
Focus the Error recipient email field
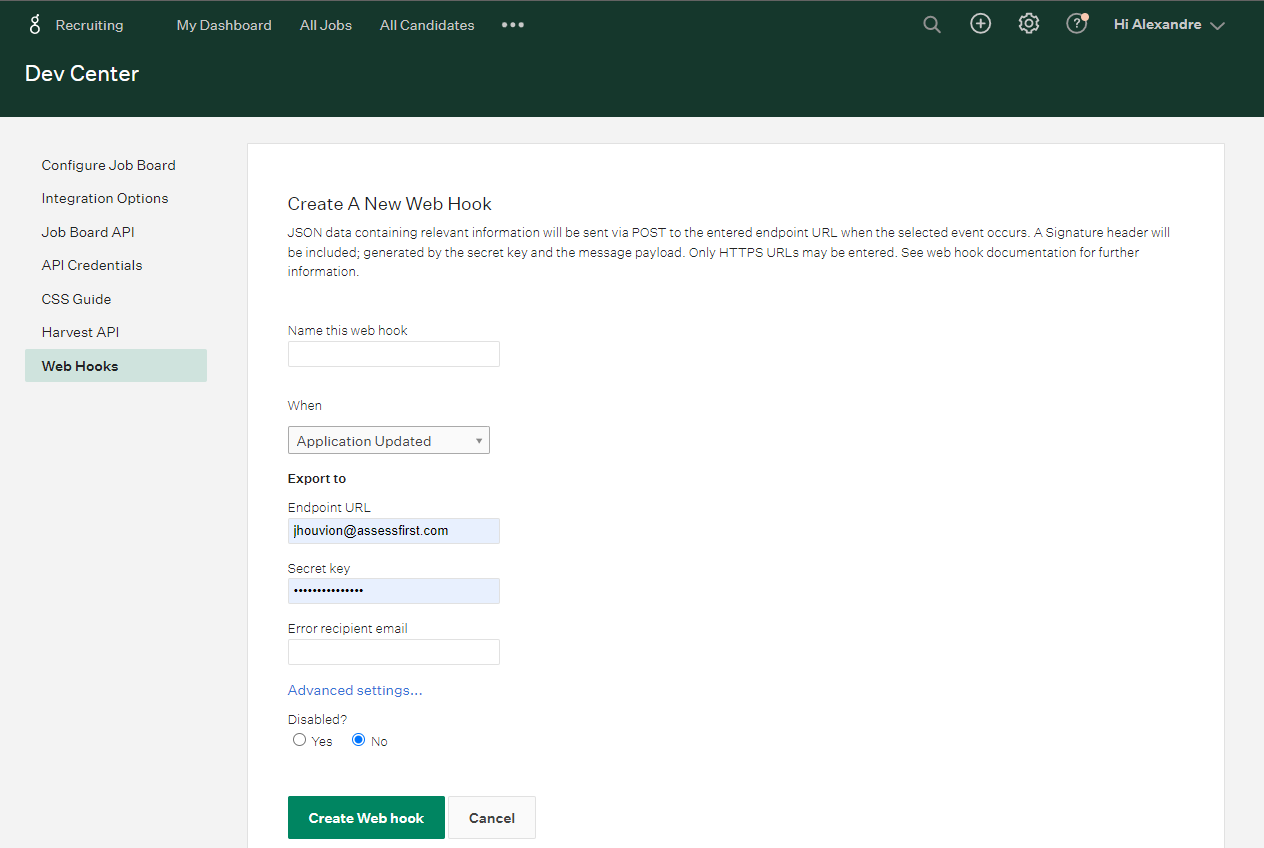pos(394,652)
